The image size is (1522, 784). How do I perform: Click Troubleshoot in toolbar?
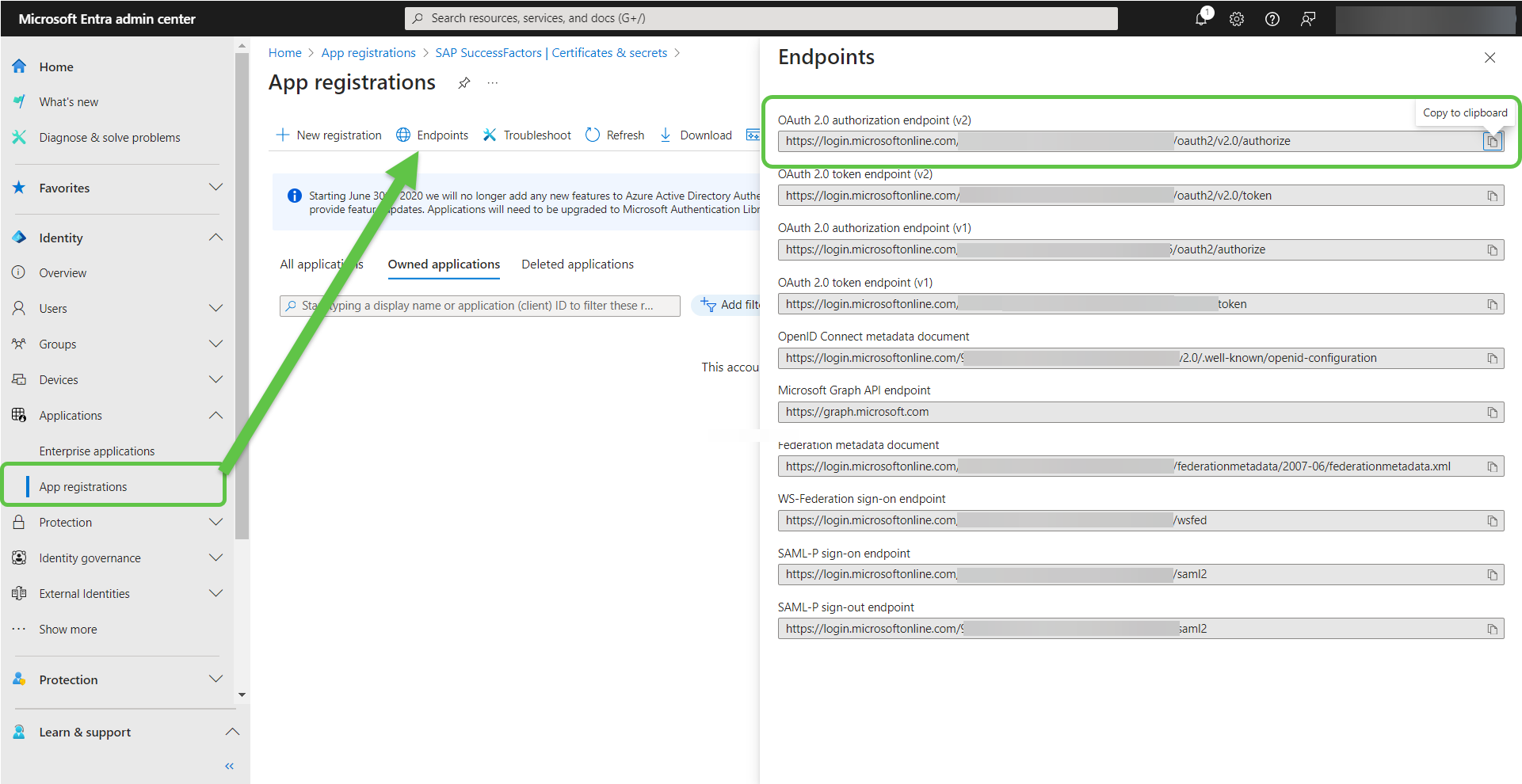(x=527, y=135)
